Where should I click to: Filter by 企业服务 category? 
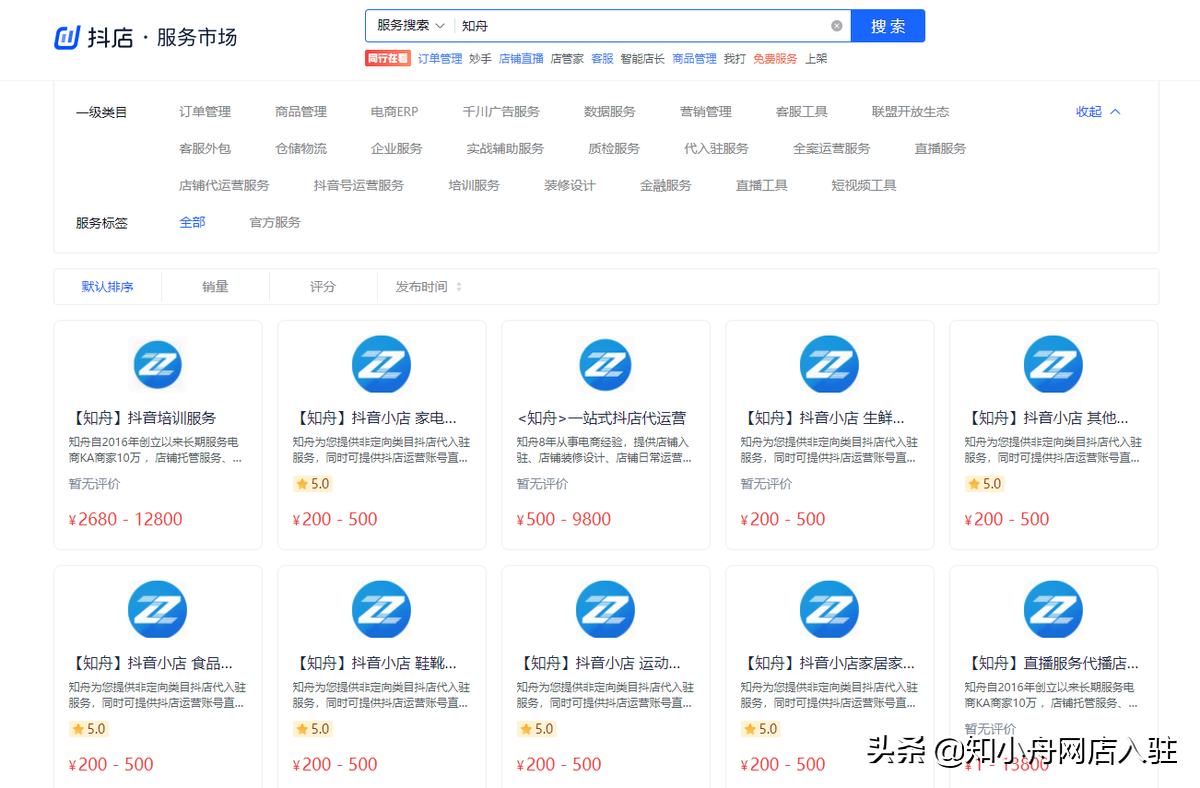point(397,149)
